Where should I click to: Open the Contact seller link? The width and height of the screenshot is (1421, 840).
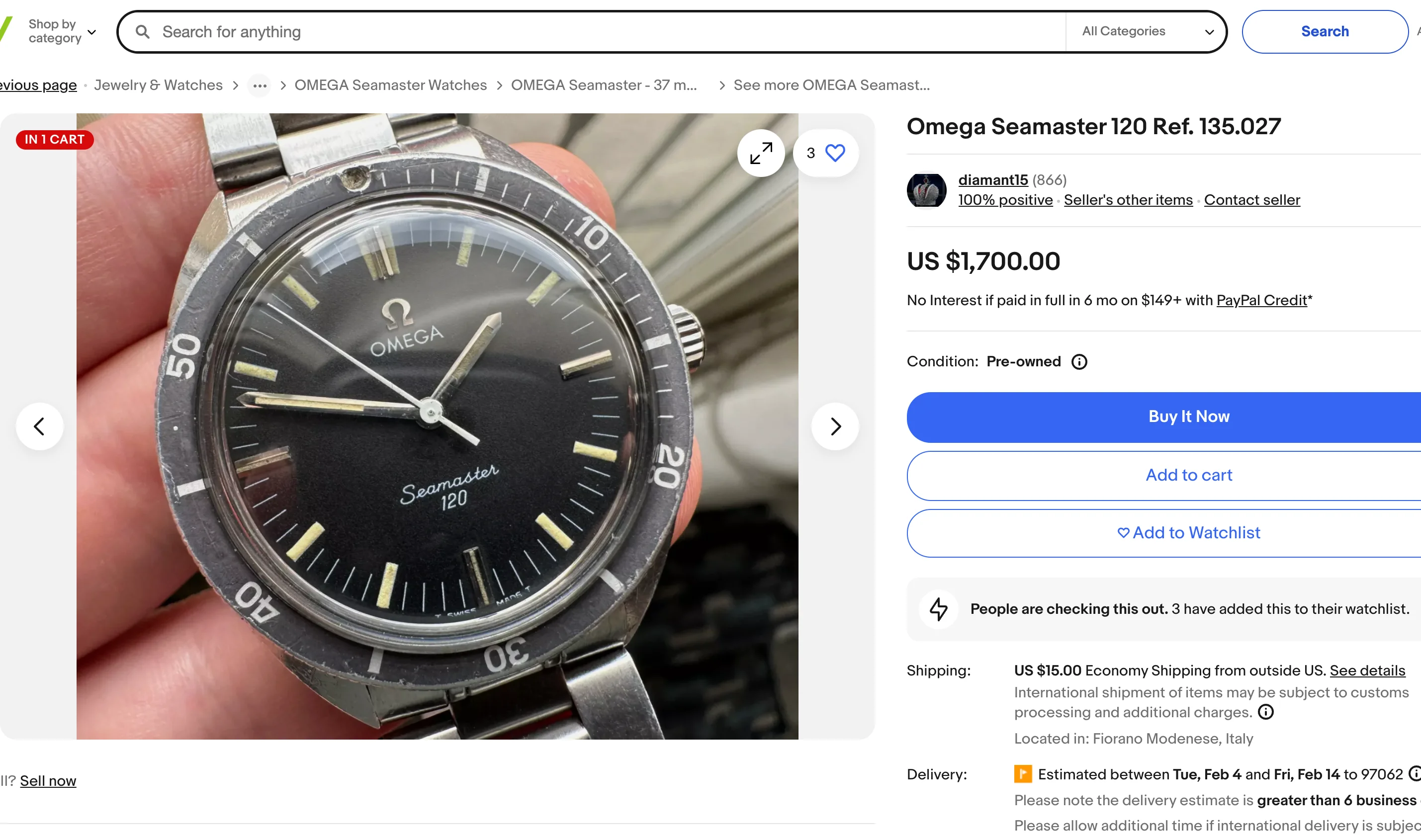coord(1252,200)
